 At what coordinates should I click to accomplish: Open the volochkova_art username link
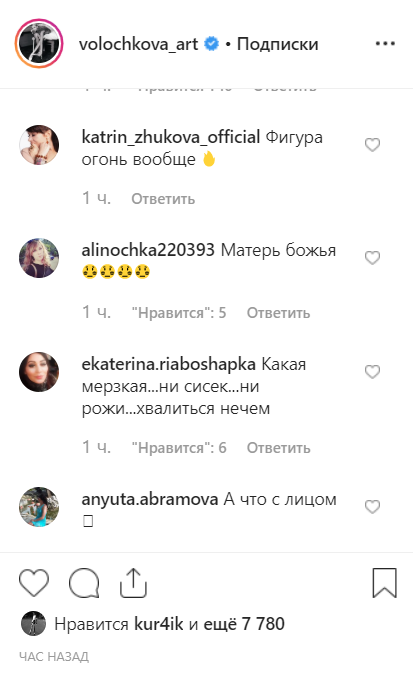pos(138,44)
